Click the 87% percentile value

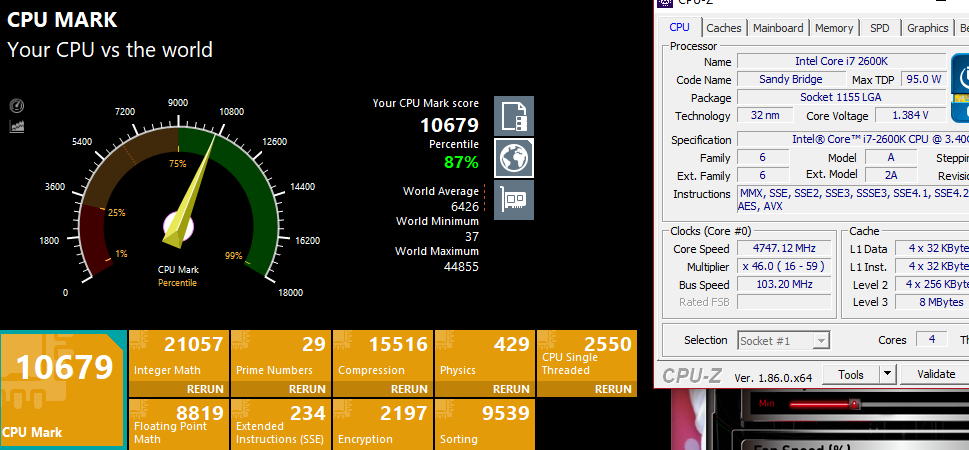tap(461, 163)
